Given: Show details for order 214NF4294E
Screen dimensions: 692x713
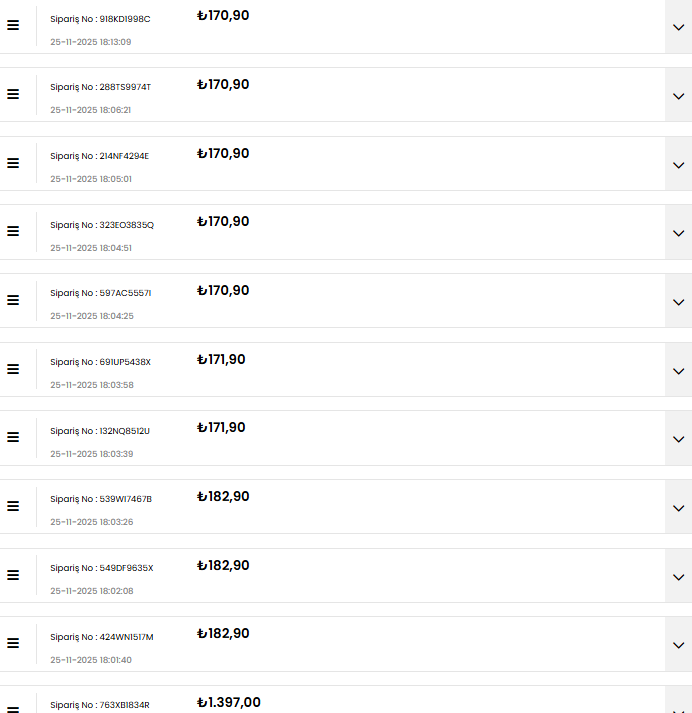Looking at the screenshot, I should pyautogui.click(x=678, y=165).
